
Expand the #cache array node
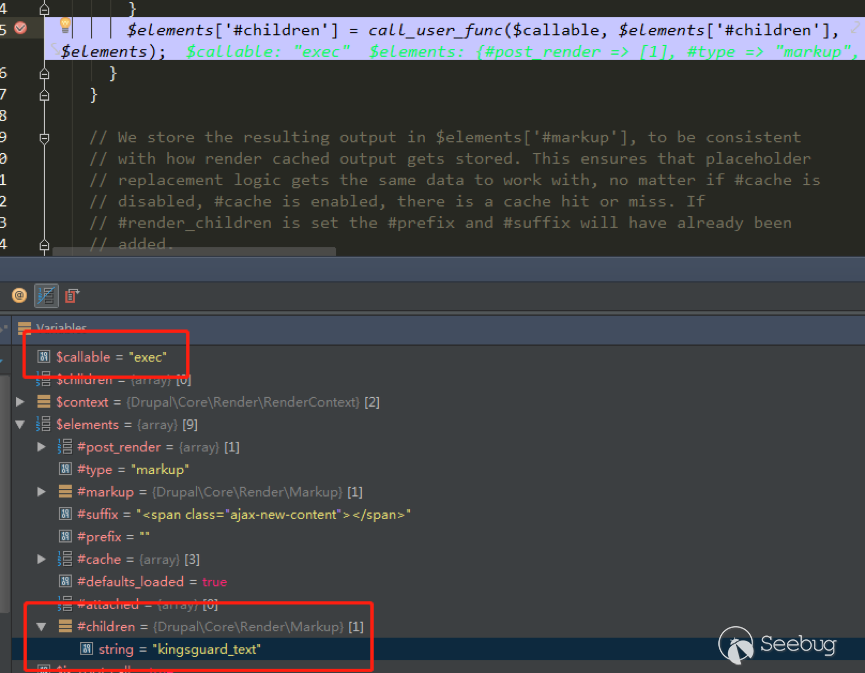click(41, 559)
